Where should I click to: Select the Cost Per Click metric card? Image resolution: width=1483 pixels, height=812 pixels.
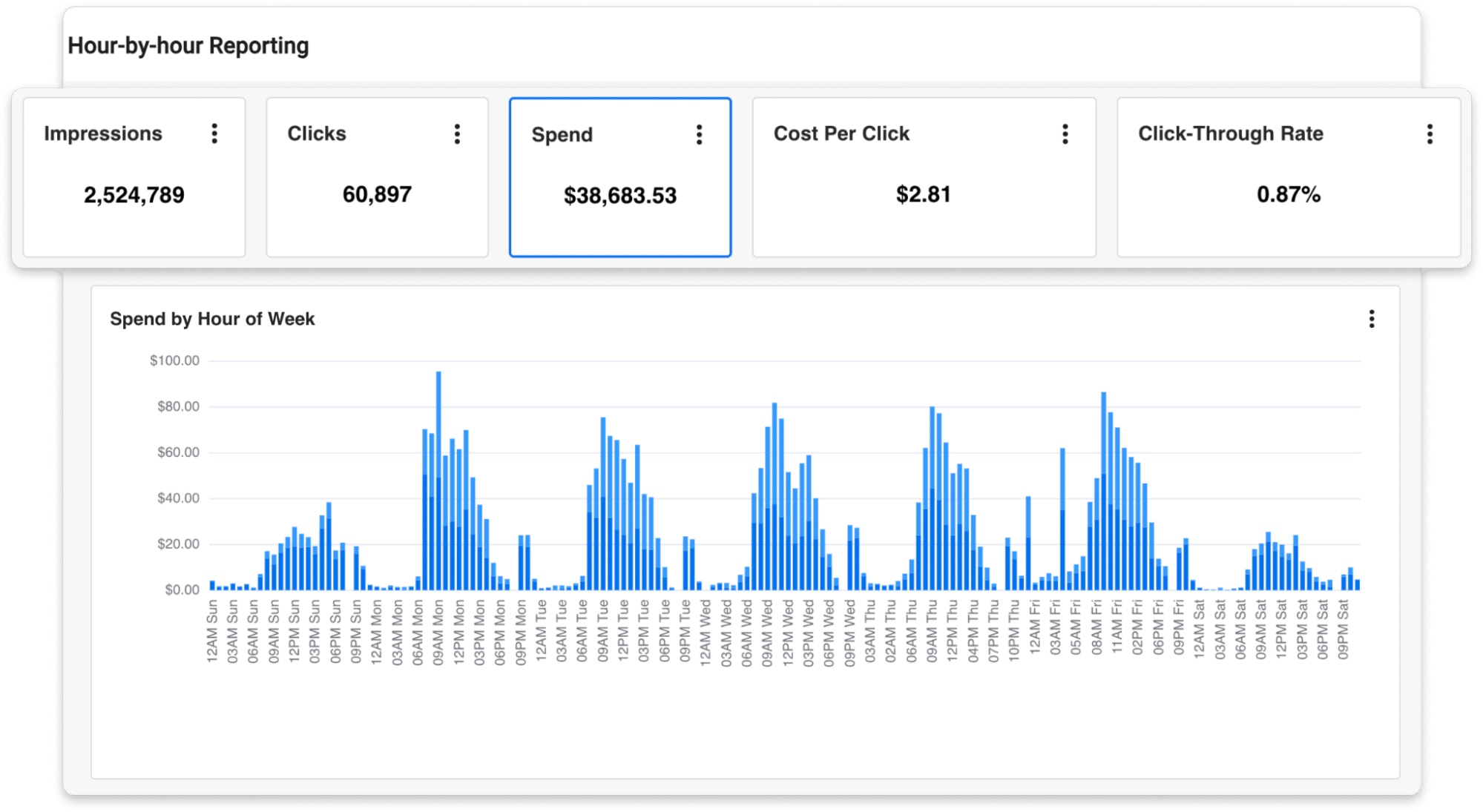click(x=924, y=177)
